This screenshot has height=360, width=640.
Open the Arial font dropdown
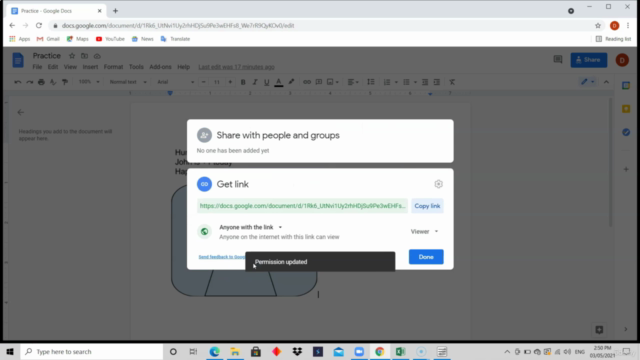click(x=176, y=82)
